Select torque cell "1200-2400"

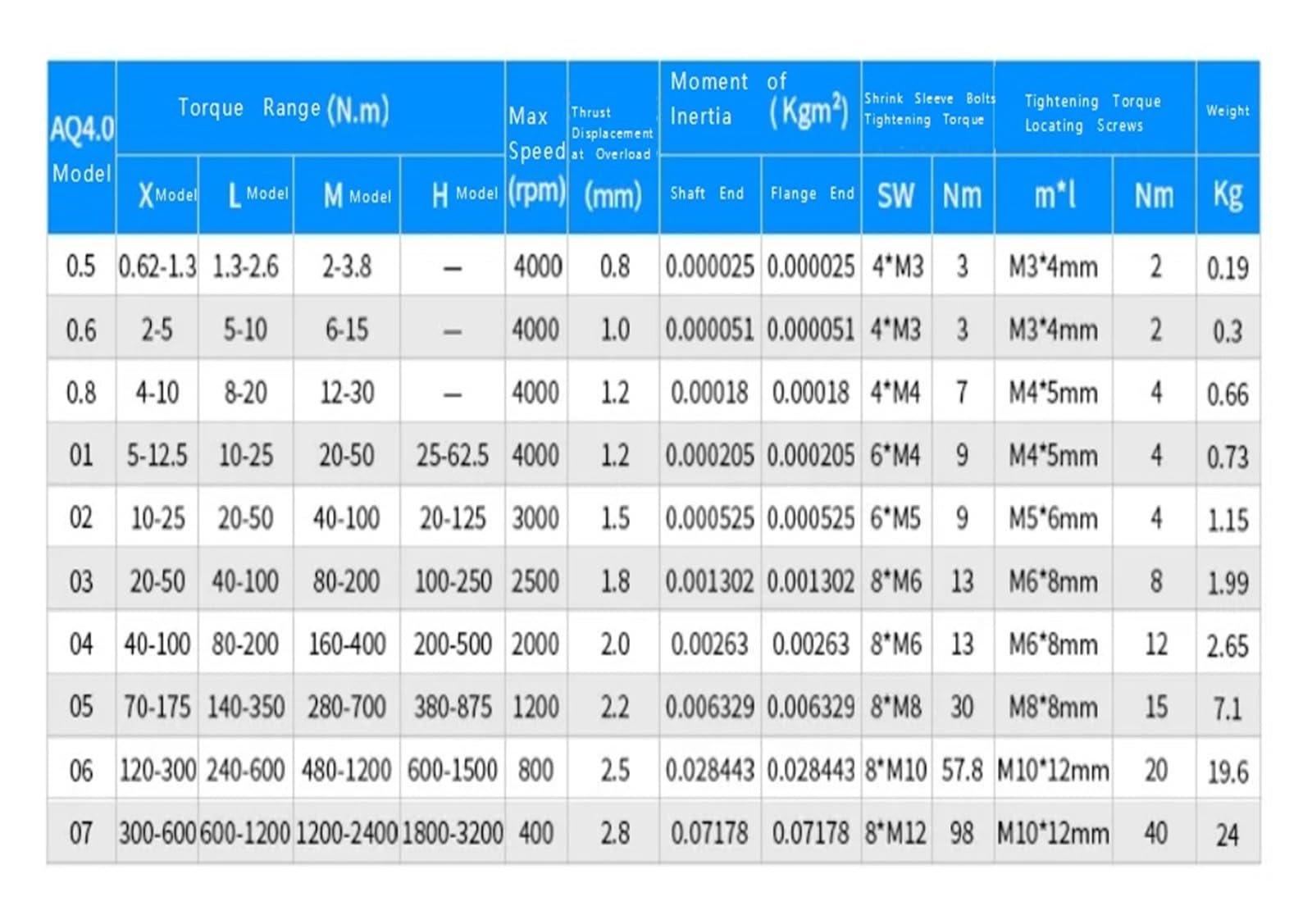(x=347, y=834)
